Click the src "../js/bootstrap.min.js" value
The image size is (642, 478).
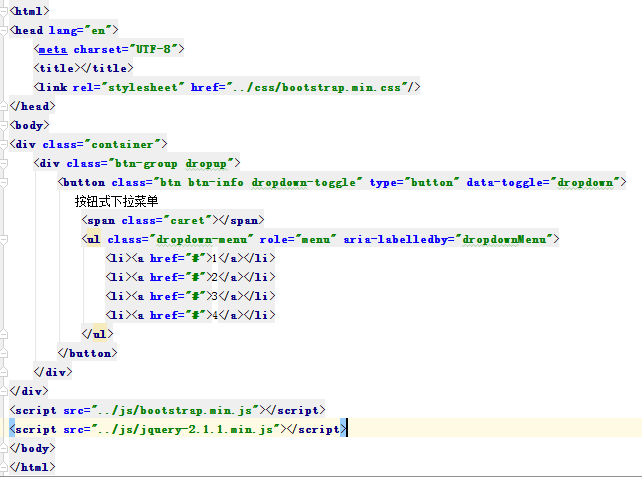175,410
